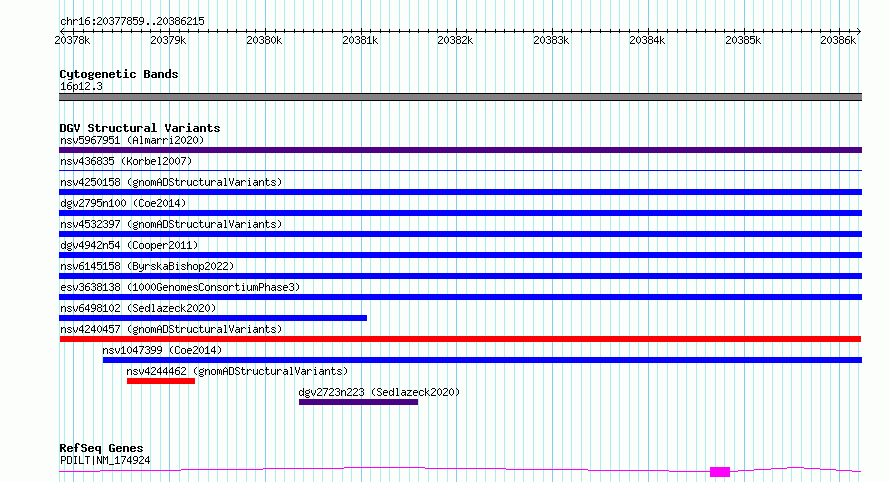Click the magenta PDILT exon box
The width and height of the screenshot is (890, 482).
click(720, 472)
